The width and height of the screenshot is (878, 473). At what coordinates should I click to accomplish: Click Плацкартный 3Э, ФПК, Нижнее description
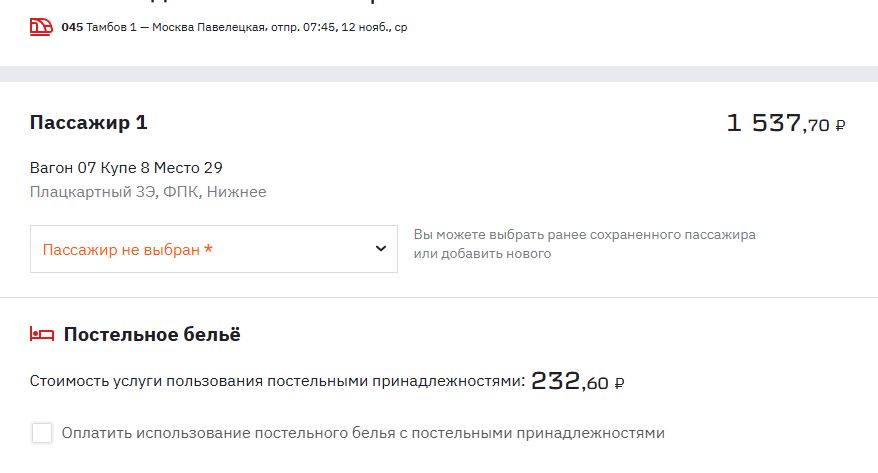coord(148,191)
